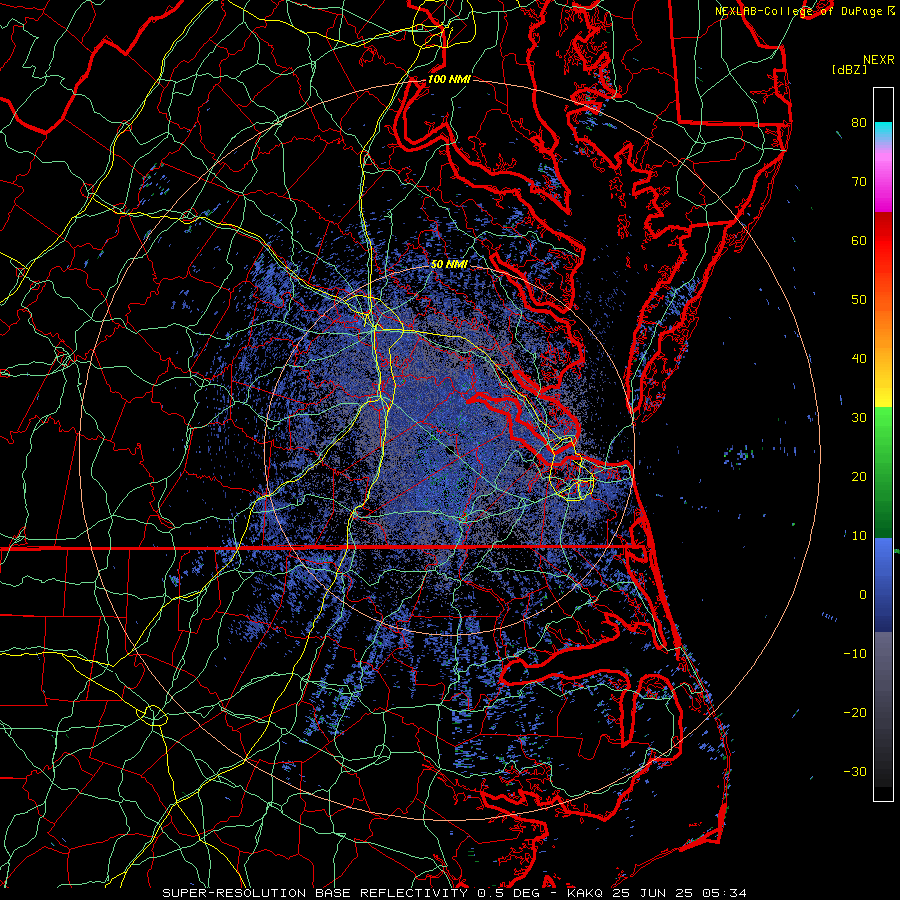The width and height of the screenshot is (900, 900).
Task: Click the 100 NMI range ring label
Action: click(x=449, y=79)
